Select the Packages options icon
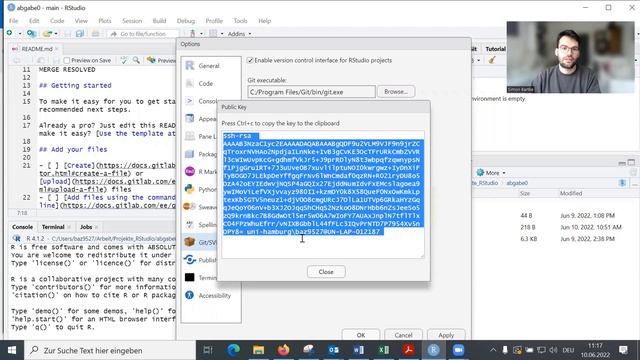This screenshot has width=640, height=360. 189,154
